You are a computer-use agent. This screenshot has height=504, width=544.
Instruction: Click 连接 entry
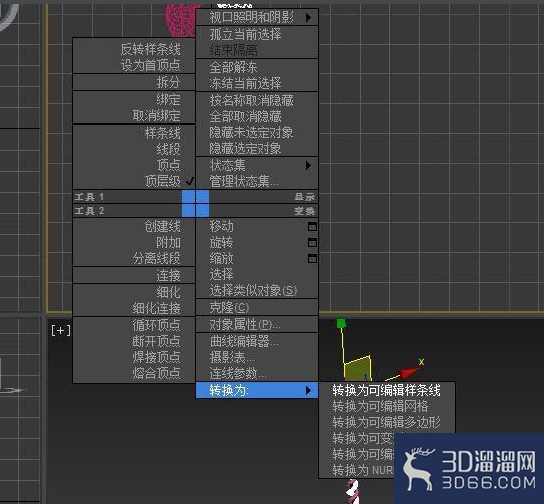[x=134, y=275]
